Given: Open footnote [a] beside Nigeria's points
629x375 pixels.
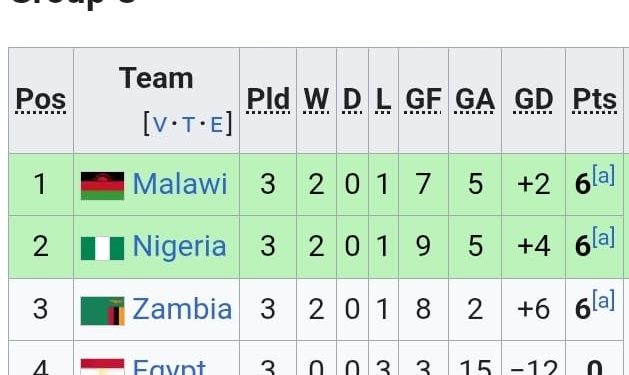Looking at the screenshot, I should [603, 237].
